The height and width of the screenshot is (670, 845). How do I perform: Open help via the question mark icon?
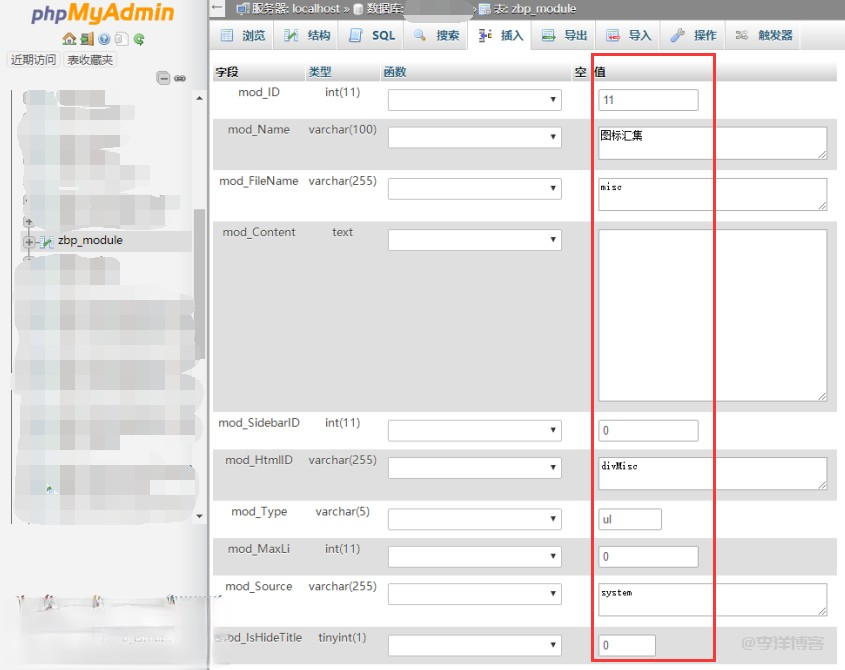click(x=104, y=39)
